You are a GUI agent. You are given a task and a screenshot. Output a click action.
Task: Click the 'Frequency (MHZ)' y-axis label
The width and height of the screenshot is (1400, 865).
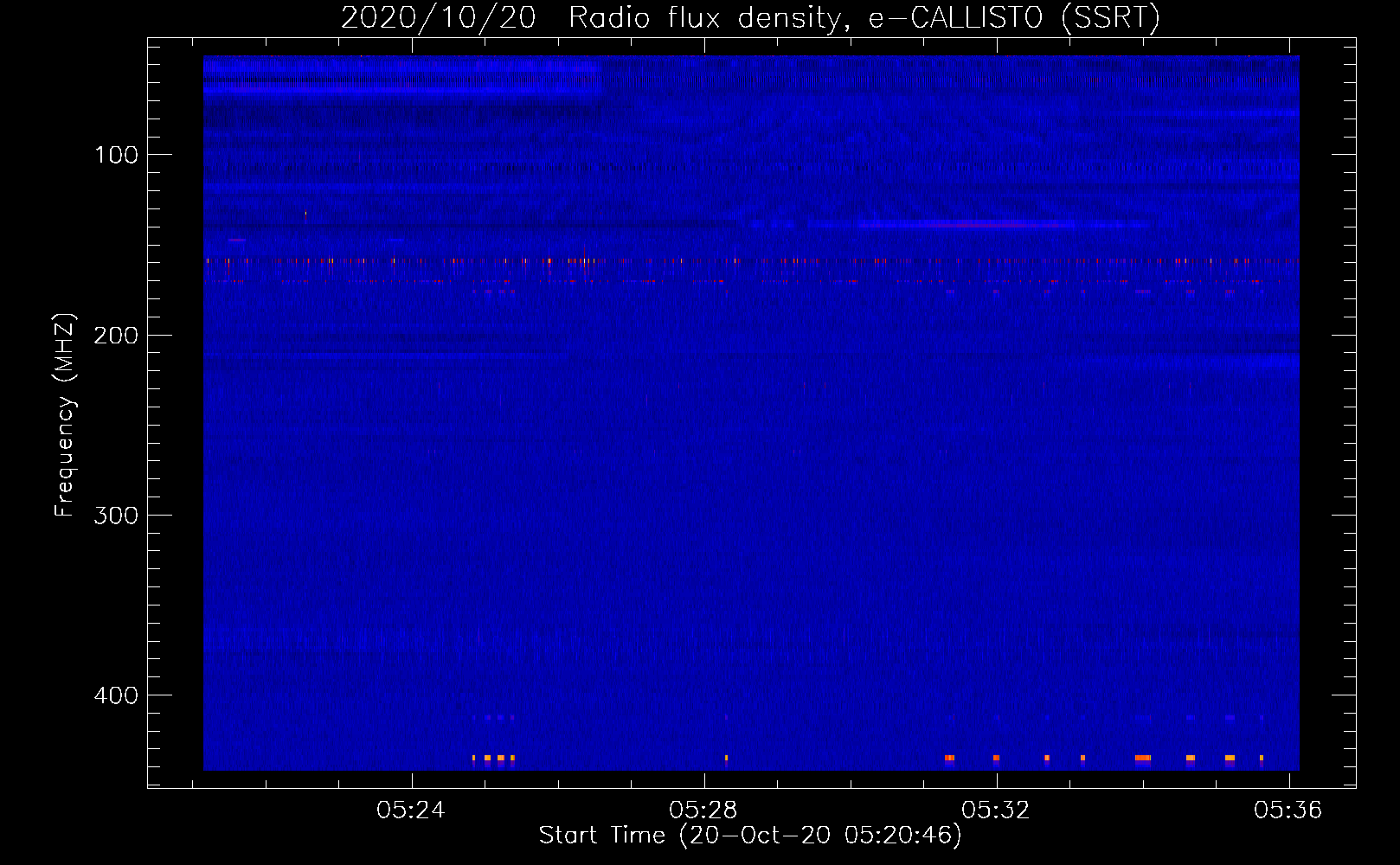pos(65,415)
